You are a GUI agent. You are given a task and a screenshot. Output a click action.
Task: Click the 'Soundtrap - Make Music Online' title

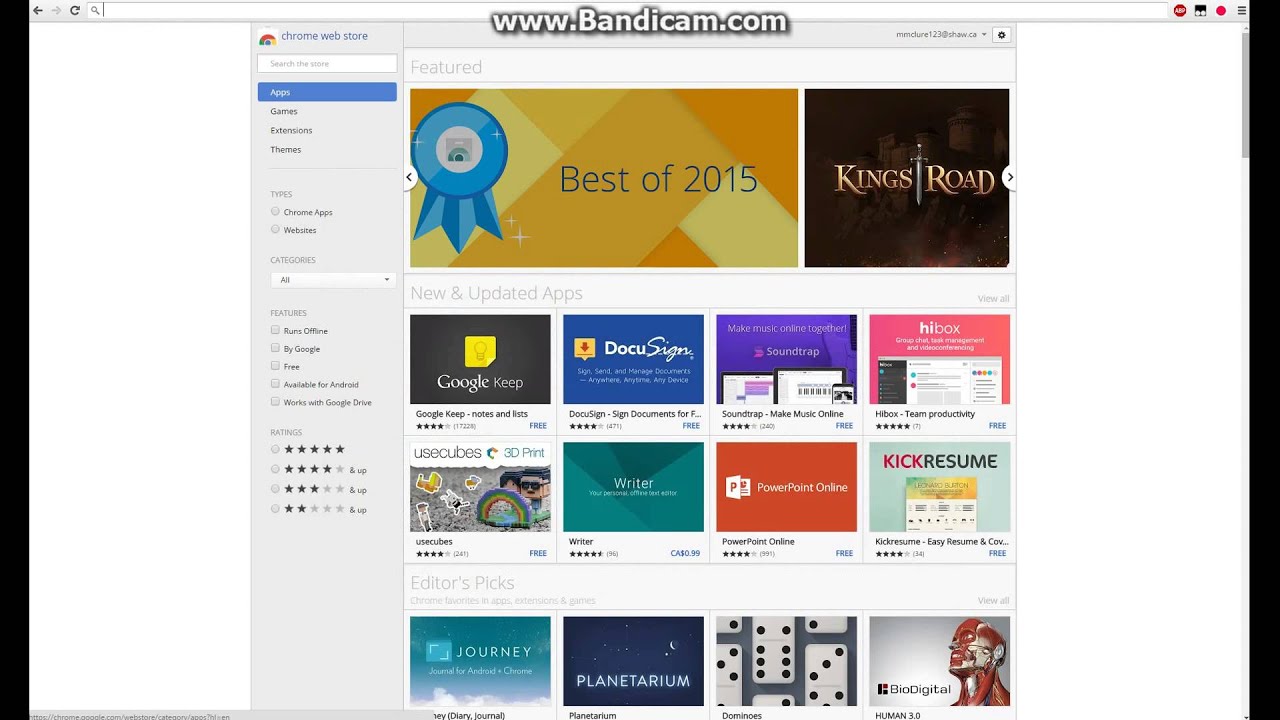click(783, 414)
